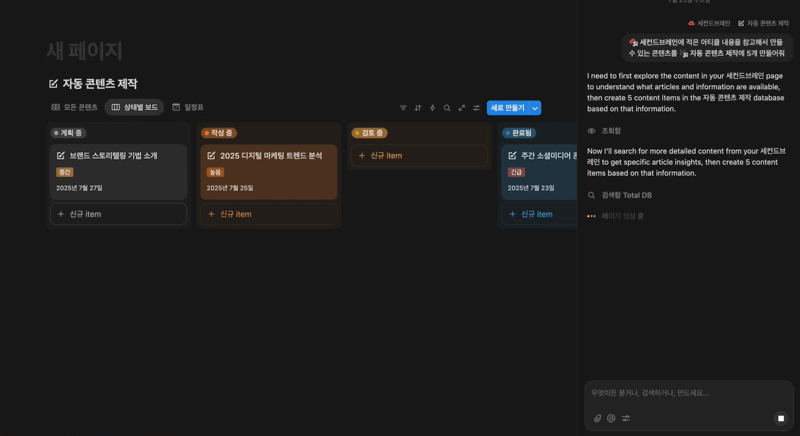Click the 세컨드브레인 reference above the chat message

point(709,23)
